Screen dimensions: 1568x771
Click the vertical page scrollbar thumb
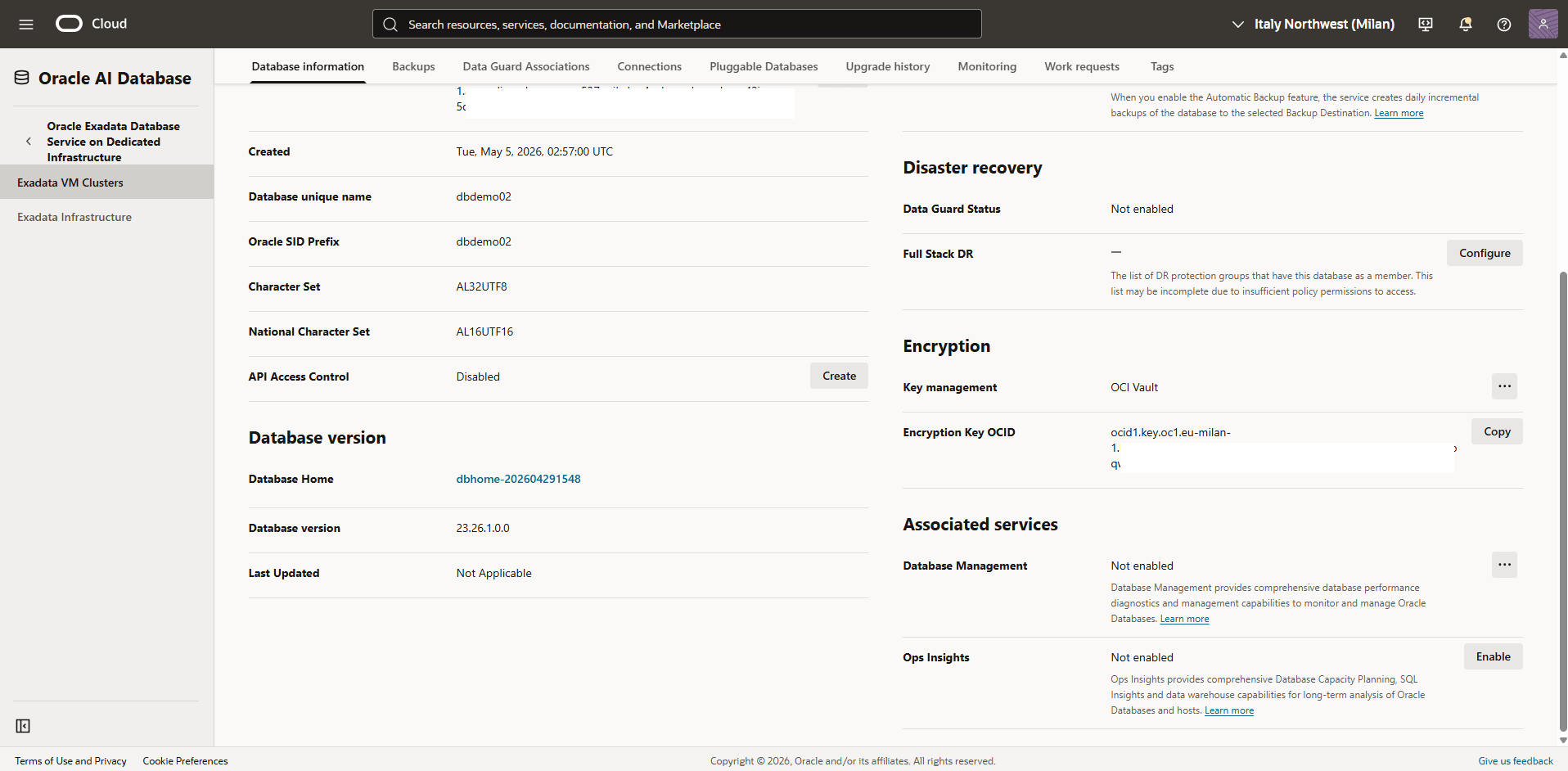click(1563, 501)
